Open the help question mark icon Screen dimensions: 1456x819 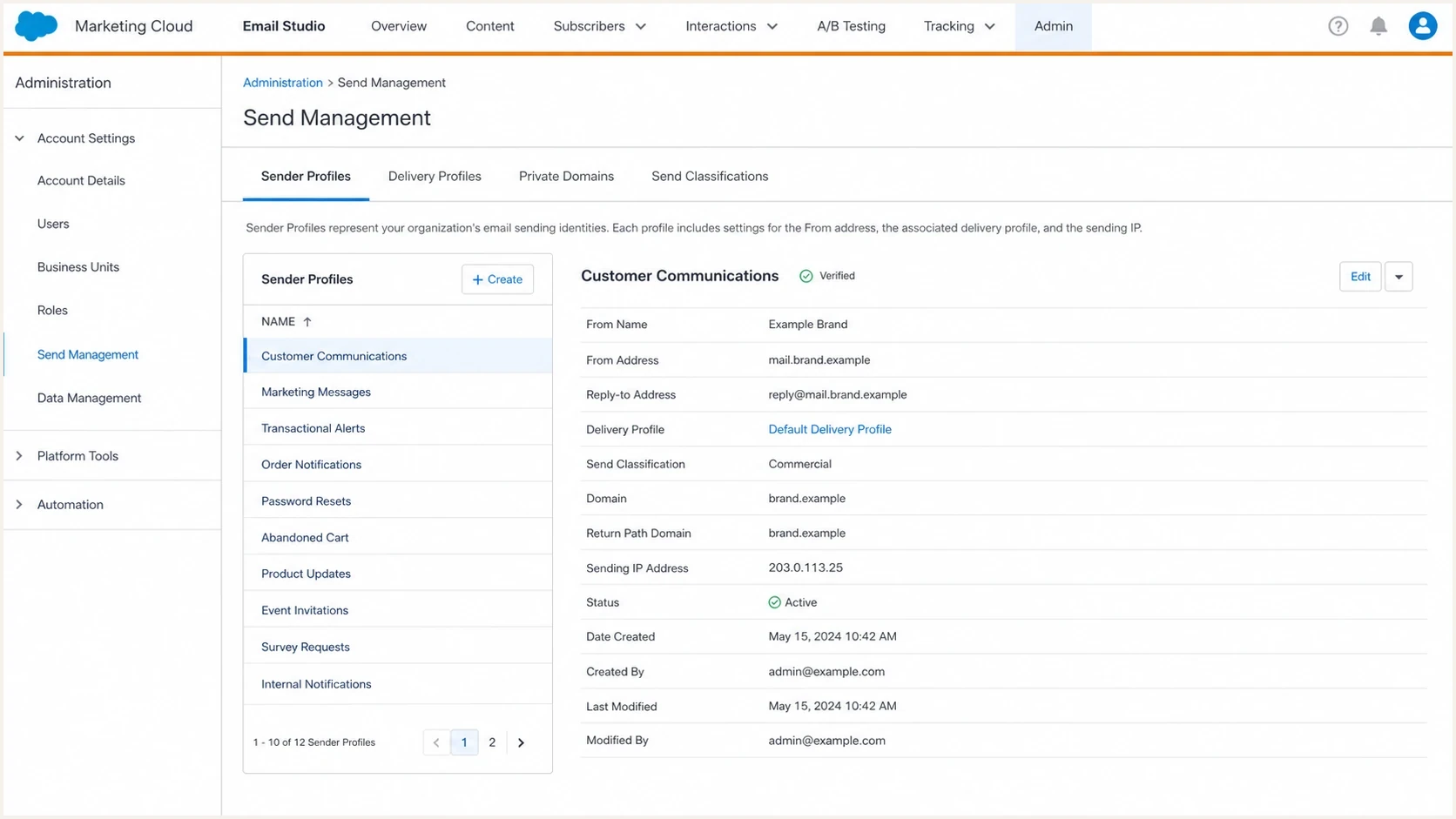point(1338,26)
